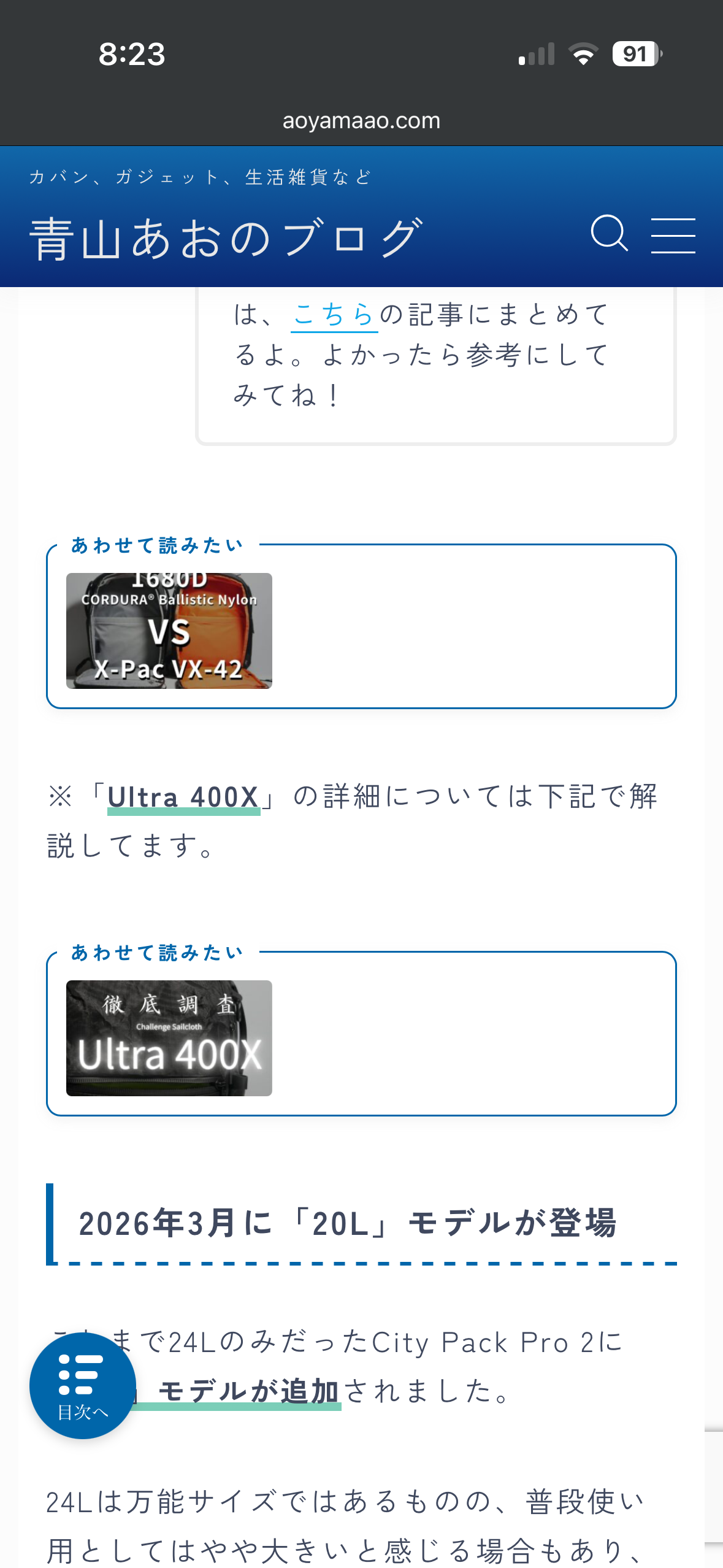Open the Ultra 400X 徹底調査 thumbnail

(x=169, y=1038)
